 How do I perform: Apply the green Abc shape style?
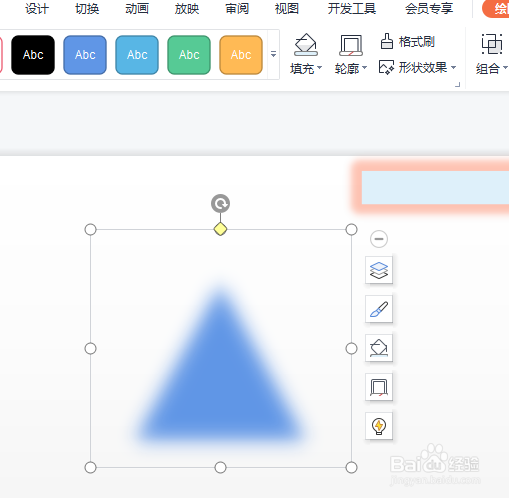click(189, 55)
